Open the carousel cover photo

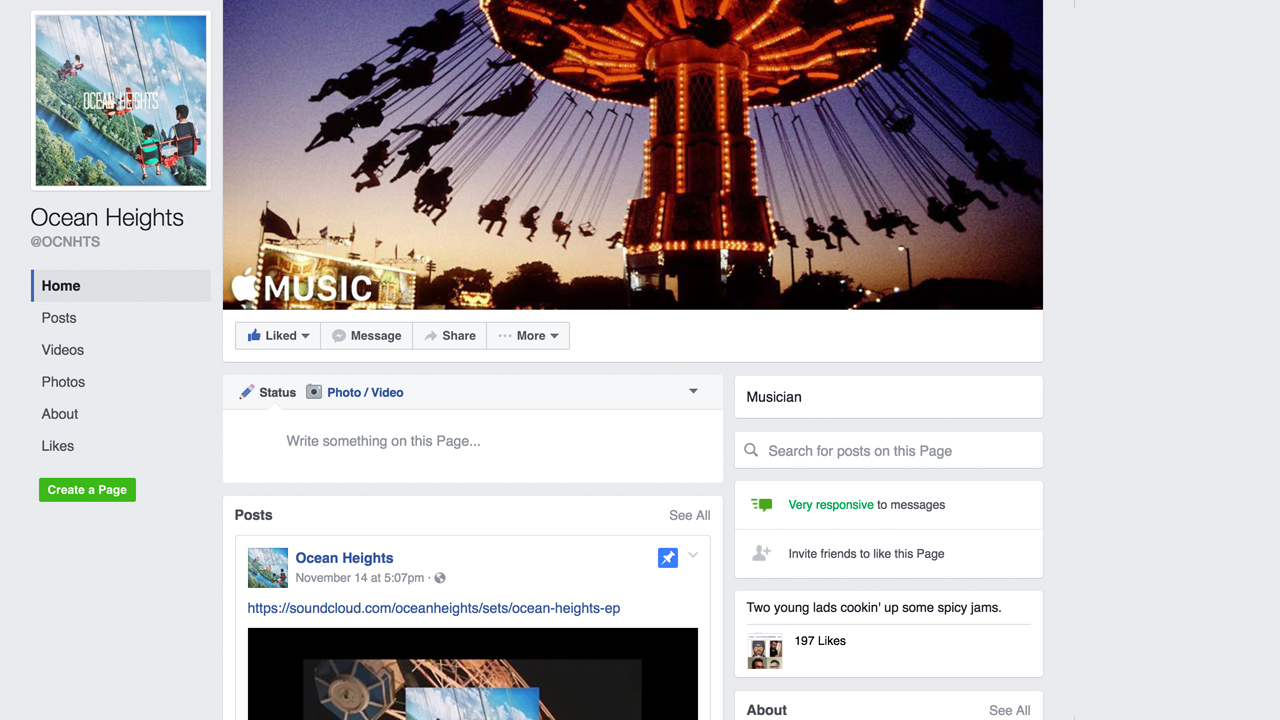pos(633,154)
